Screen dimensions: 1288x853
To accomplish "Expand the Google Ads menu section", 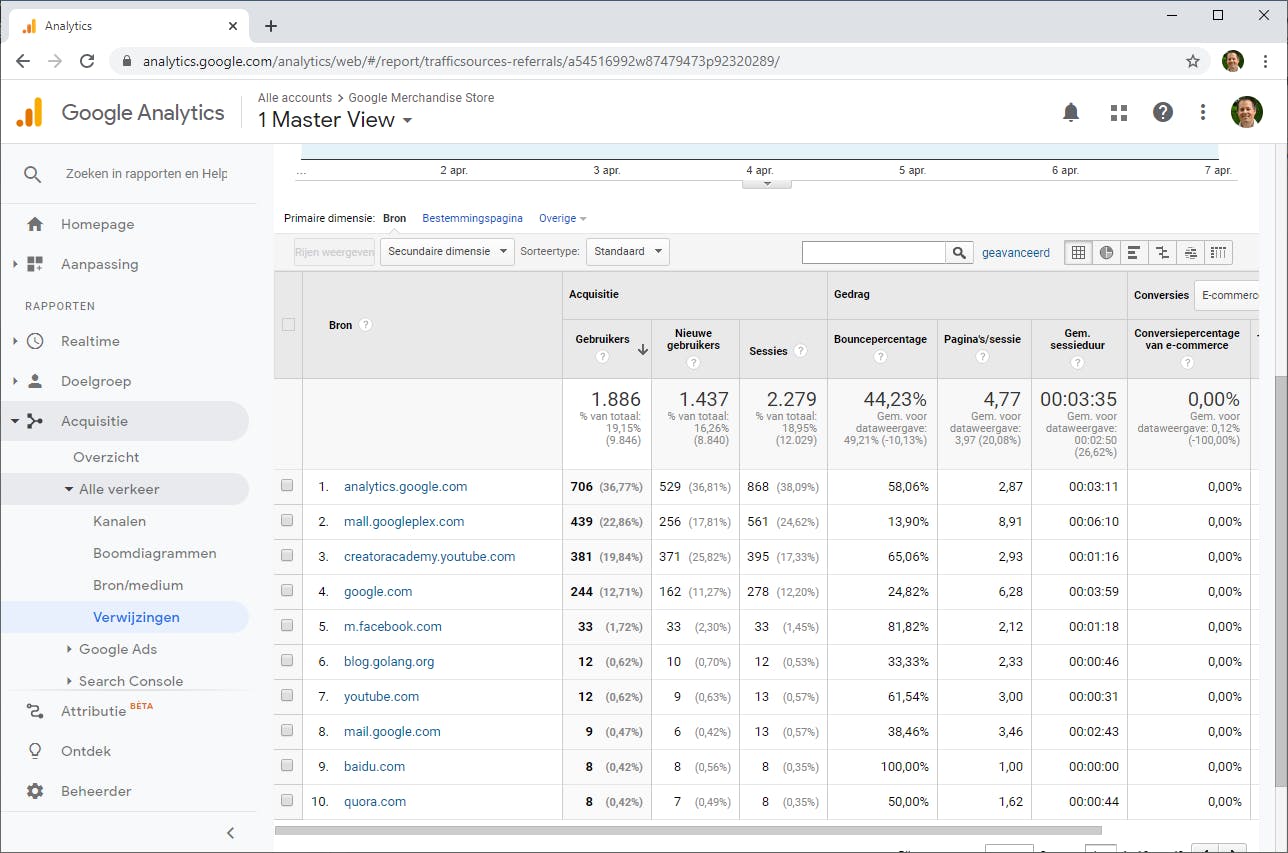I will (117, 649).
